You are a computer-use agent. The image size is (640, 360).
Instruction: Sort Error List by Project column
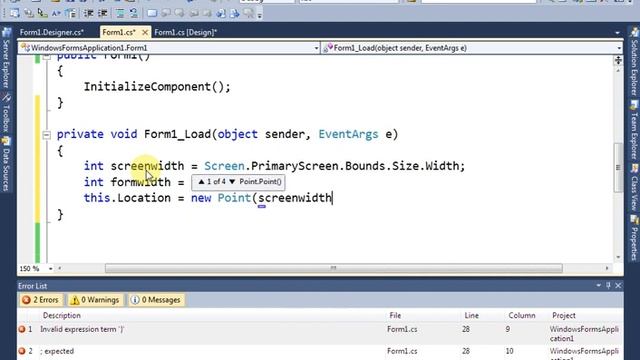[564, 316]
